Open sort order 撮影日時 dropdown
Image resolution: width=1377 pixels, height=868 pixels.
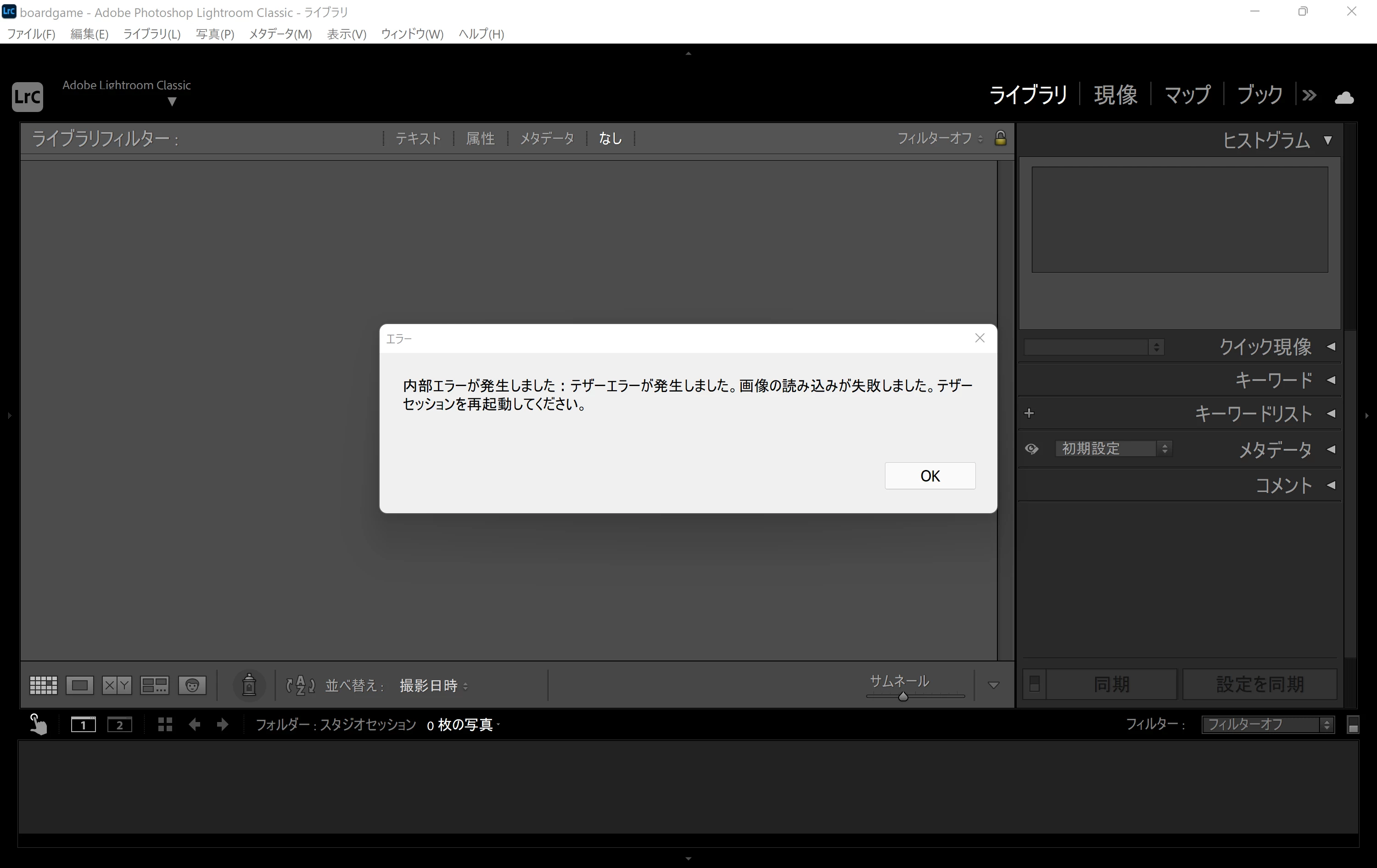pyautogui.click(x=433, y=686)
